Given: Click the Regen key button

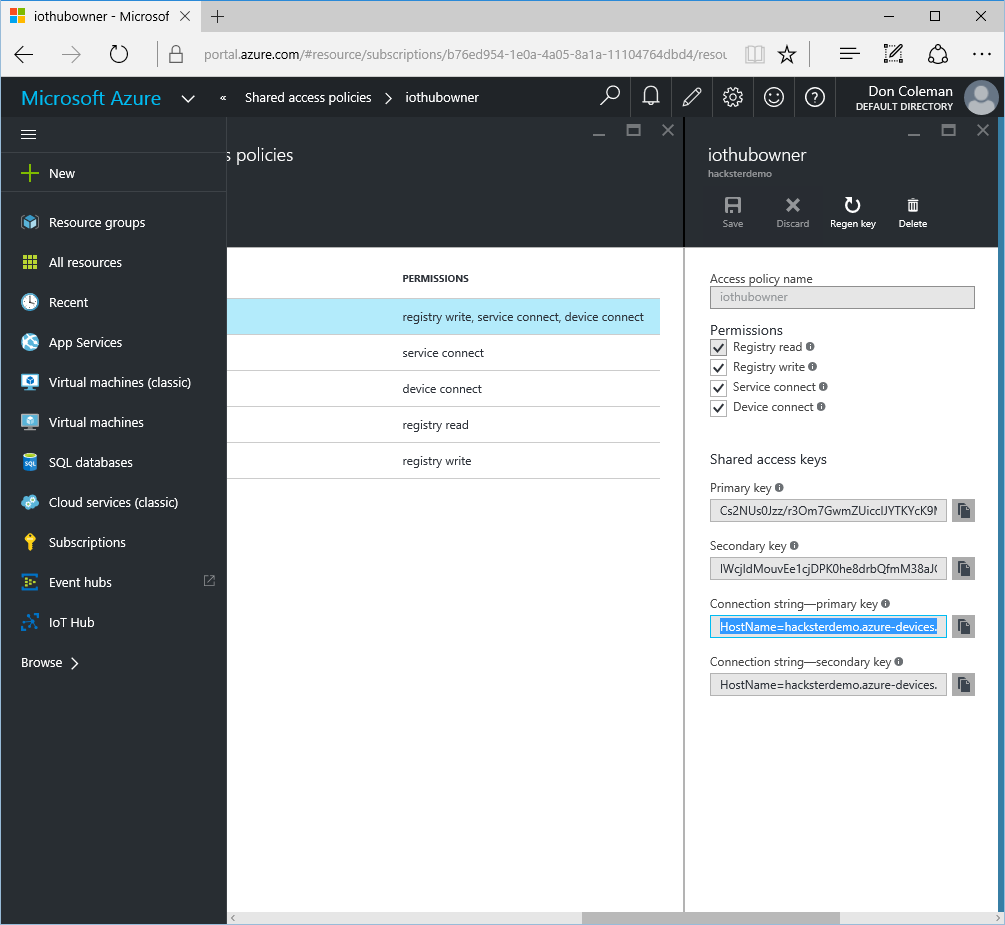Looking at the screenshot, I should click(852, 211).
